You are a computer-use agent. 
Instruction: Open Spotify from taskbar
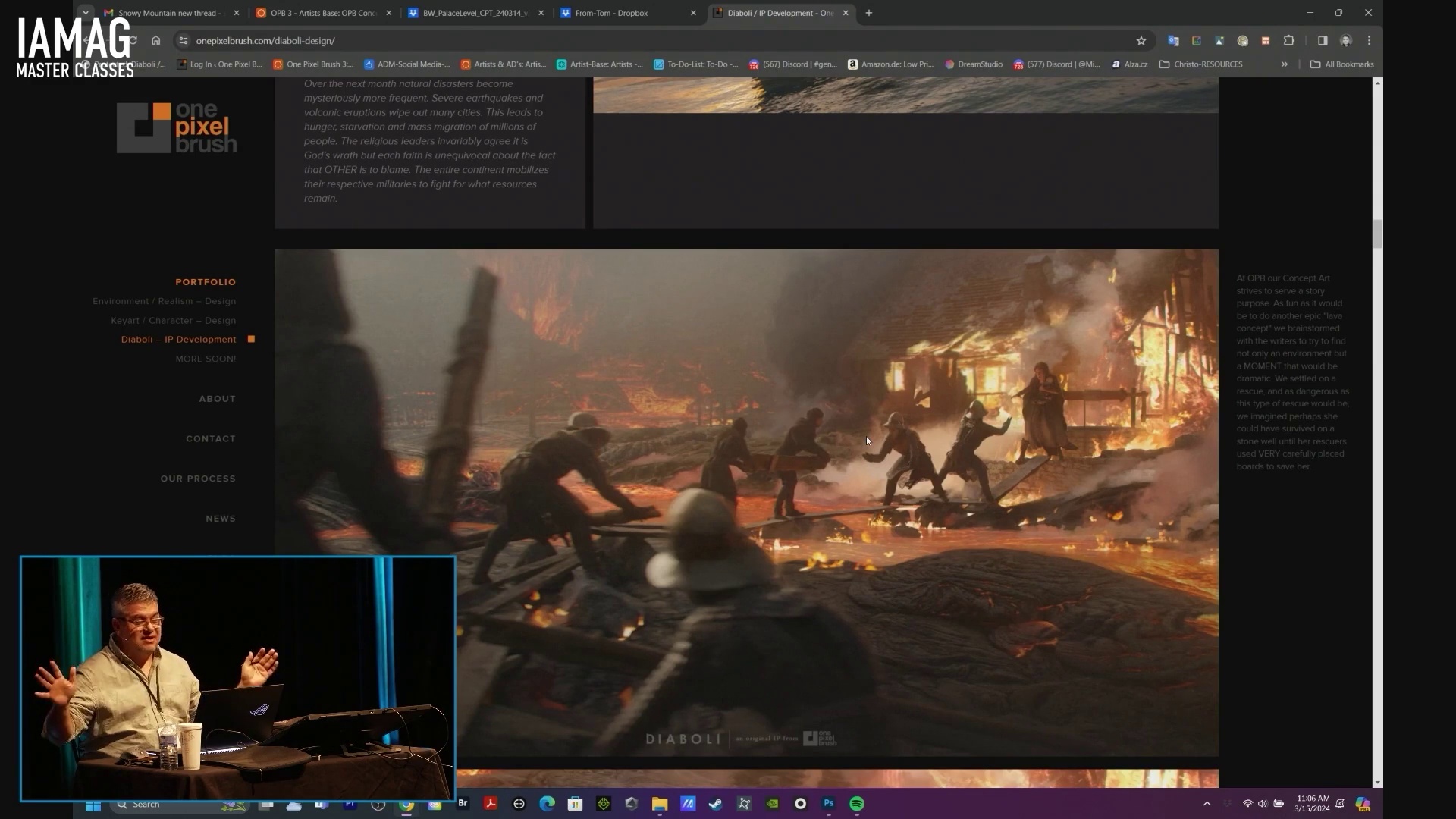857,804
